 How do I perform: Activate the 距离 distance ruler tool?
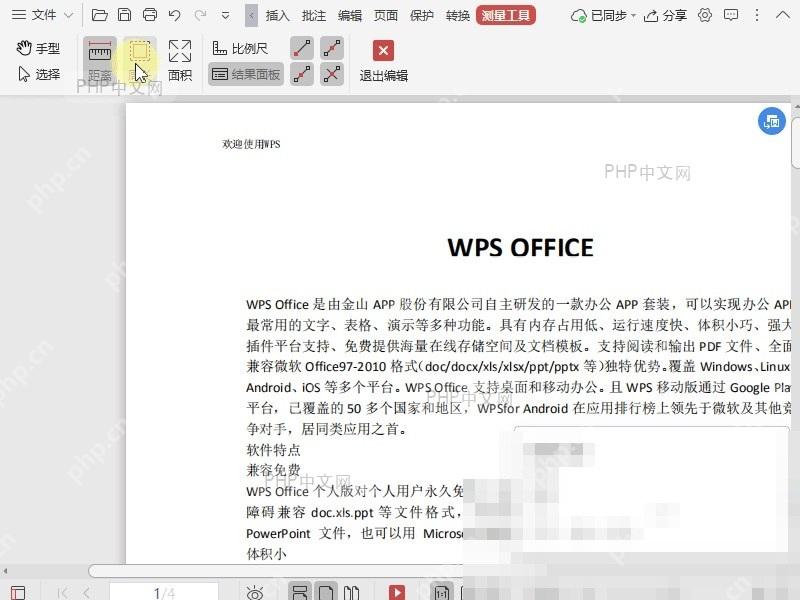99,61
